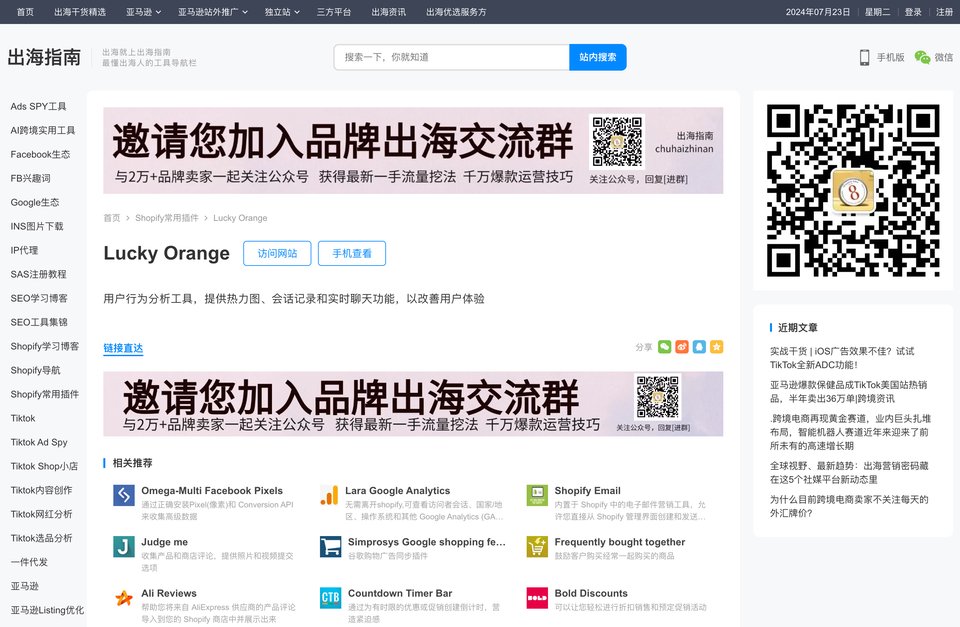The width and height of the screenshot is (960, 627).
Task: Open Shopify导航 sidebar category
Action: click(36, 370)
